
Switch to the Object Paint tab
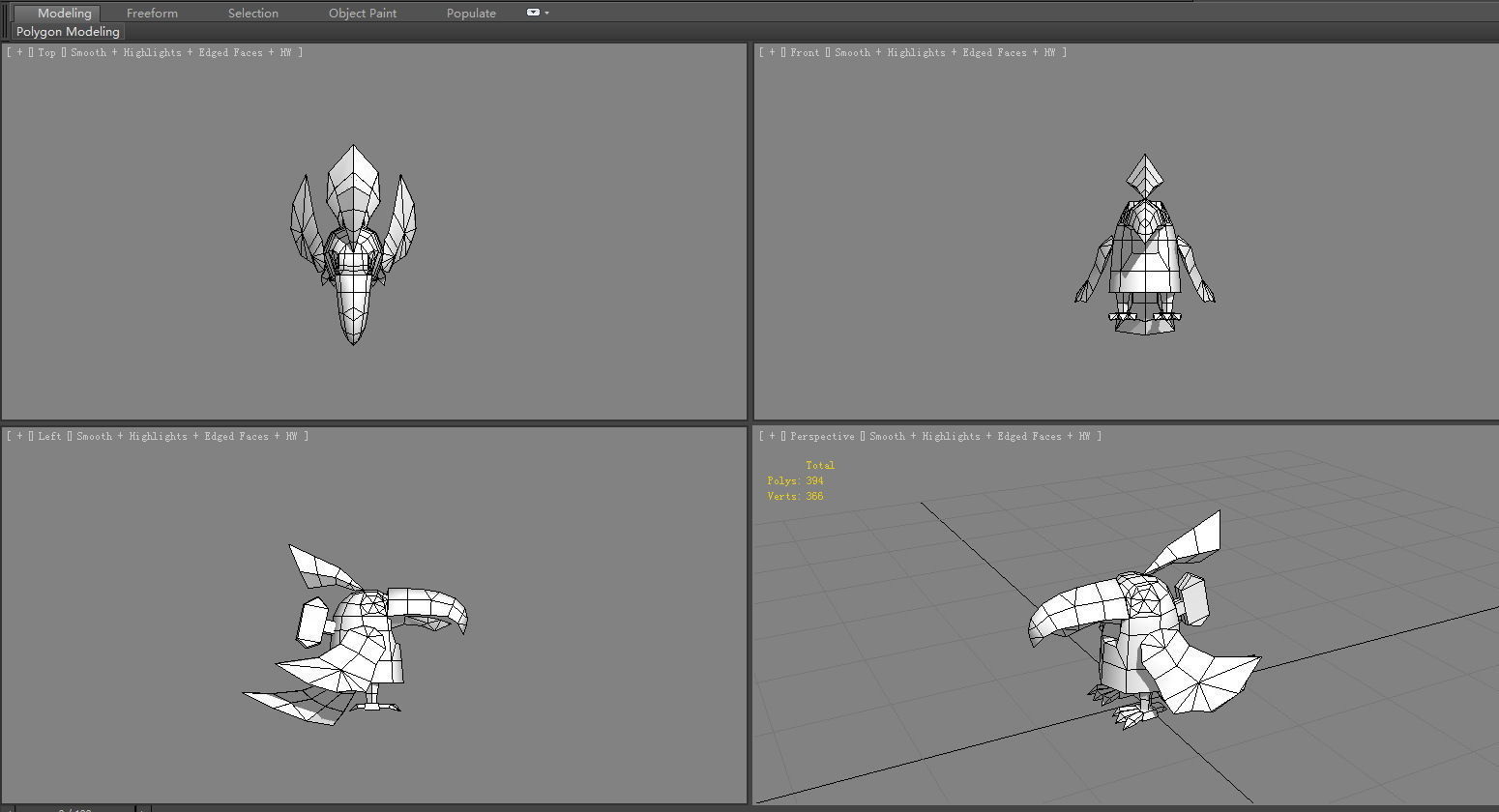pyautogui.click(x=363, y=13)
